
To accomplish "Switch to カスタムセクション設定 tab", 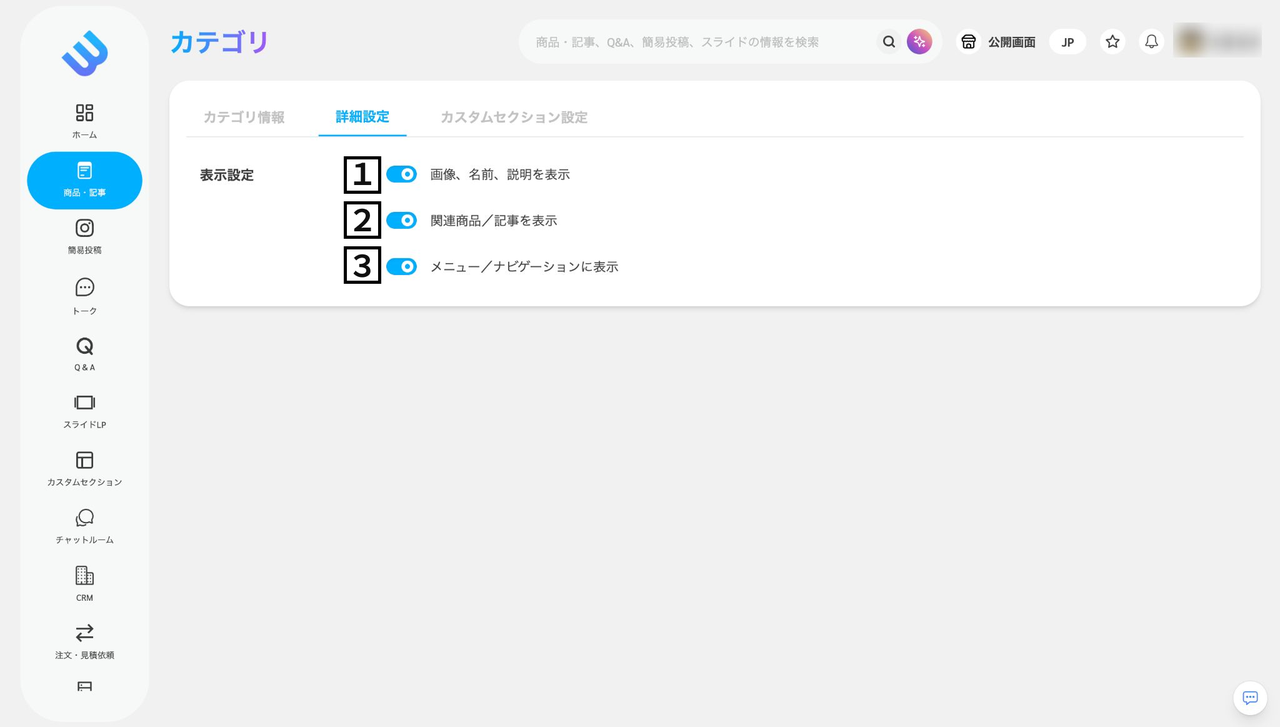I will pos(514,117).
